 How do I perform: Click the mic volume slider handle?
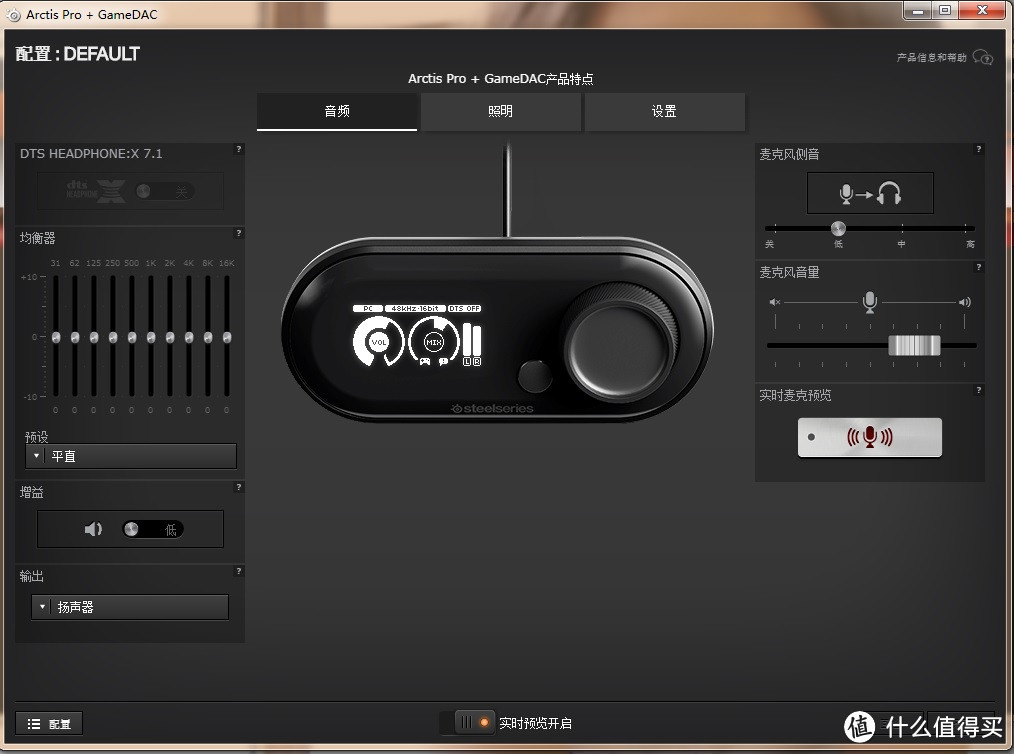[914, 345]
